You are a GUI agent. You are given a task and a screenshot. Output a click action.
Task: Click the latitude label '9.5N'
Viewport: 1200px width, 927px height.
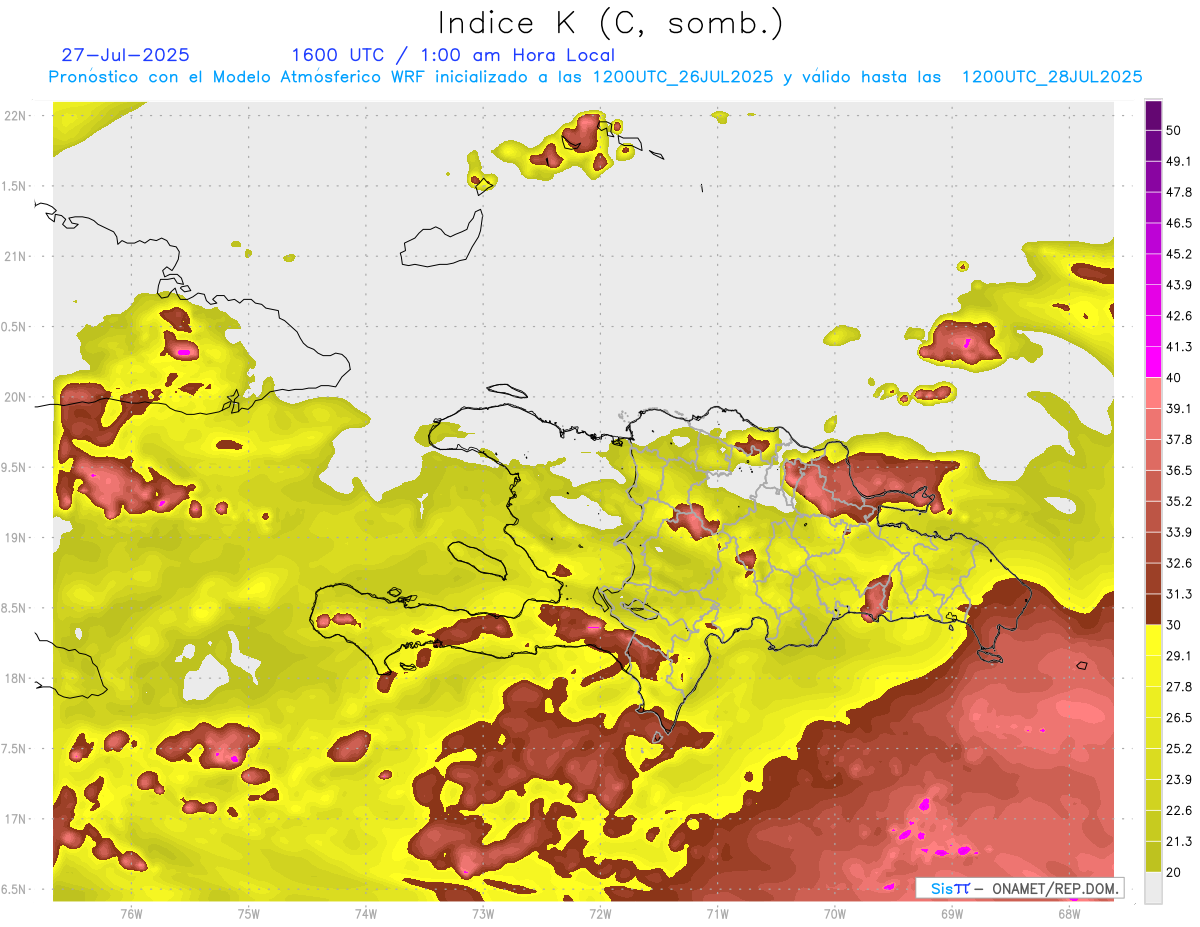point(15,467)
